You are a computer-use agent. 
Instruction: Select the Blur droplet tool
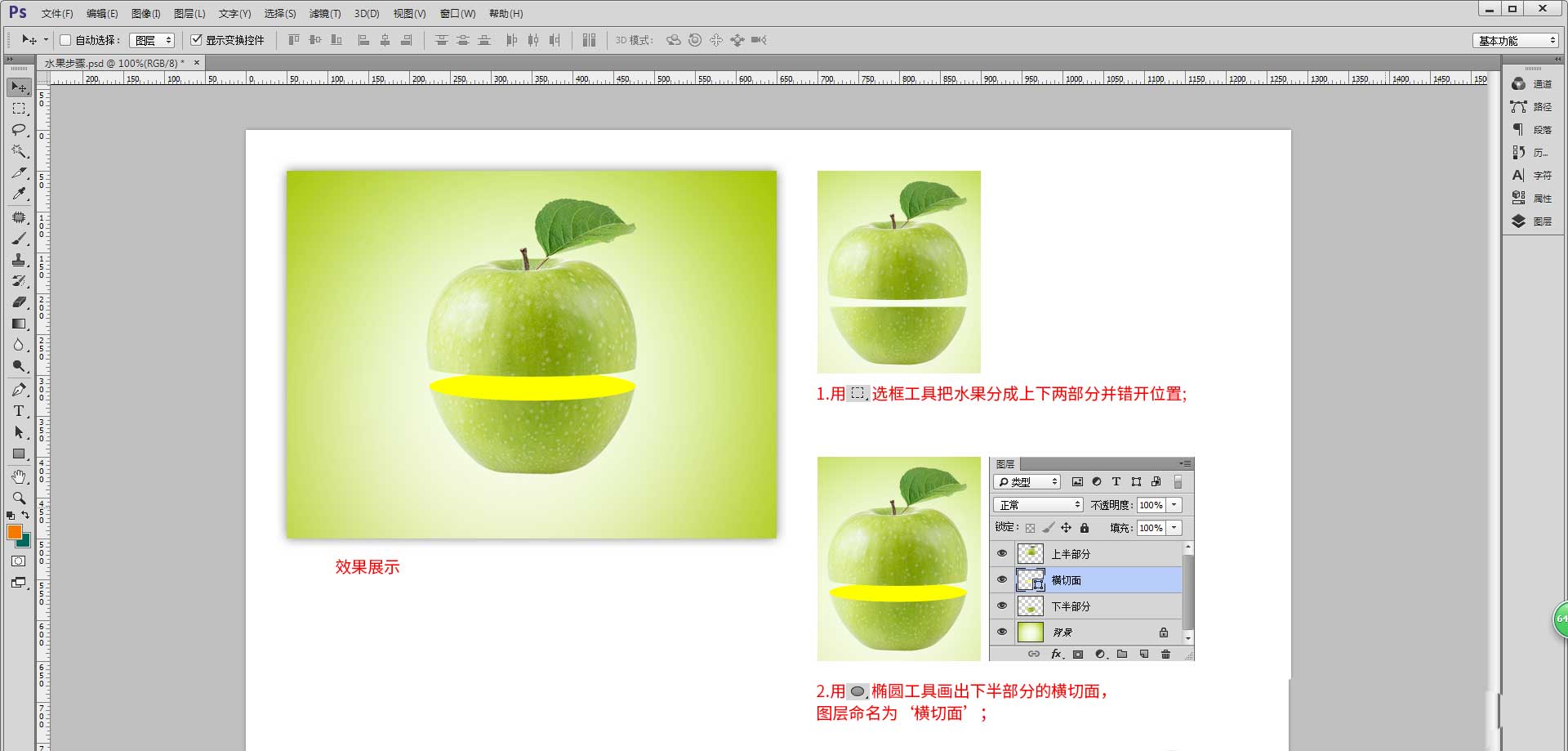[19, 345]
